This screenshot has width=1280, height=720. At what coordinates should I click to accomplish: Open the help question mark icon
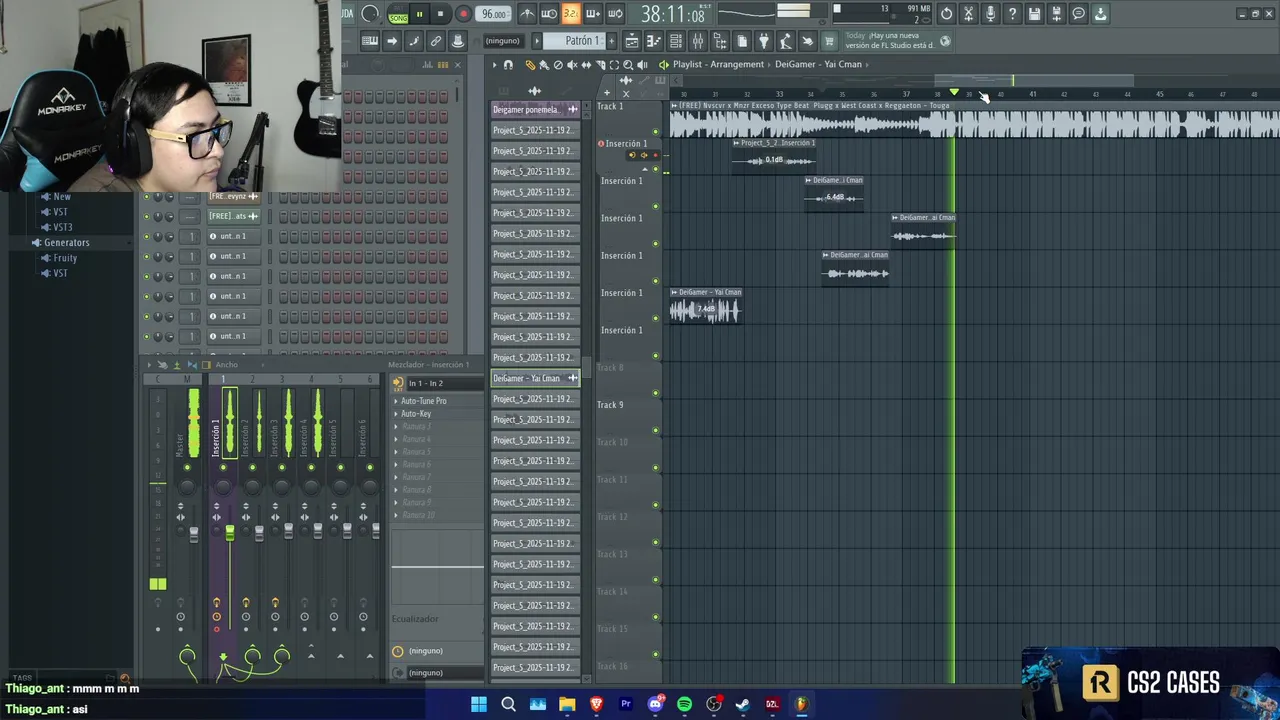tap(1012, 14)
